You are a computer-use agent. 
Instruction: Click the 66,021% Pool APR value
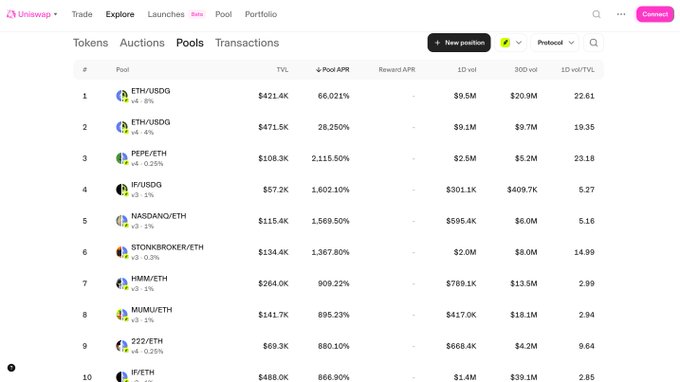333,96
